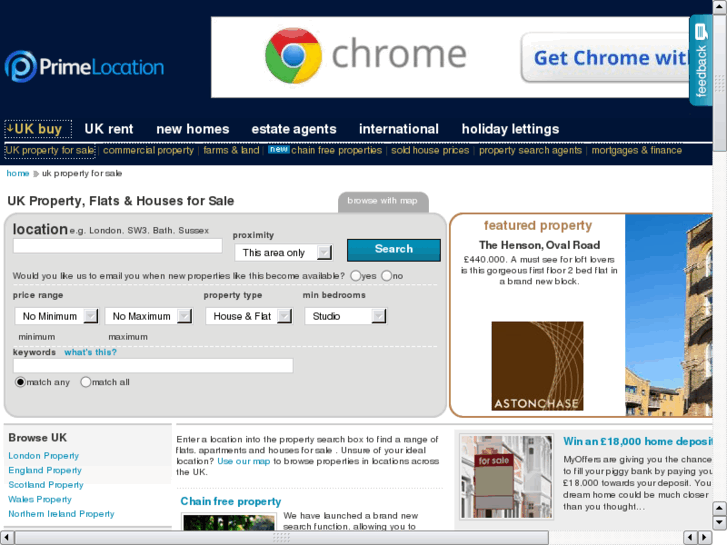Open the No Maximum price dropdown
This screenshot has height=545, width=727.
tap(149, 316)
